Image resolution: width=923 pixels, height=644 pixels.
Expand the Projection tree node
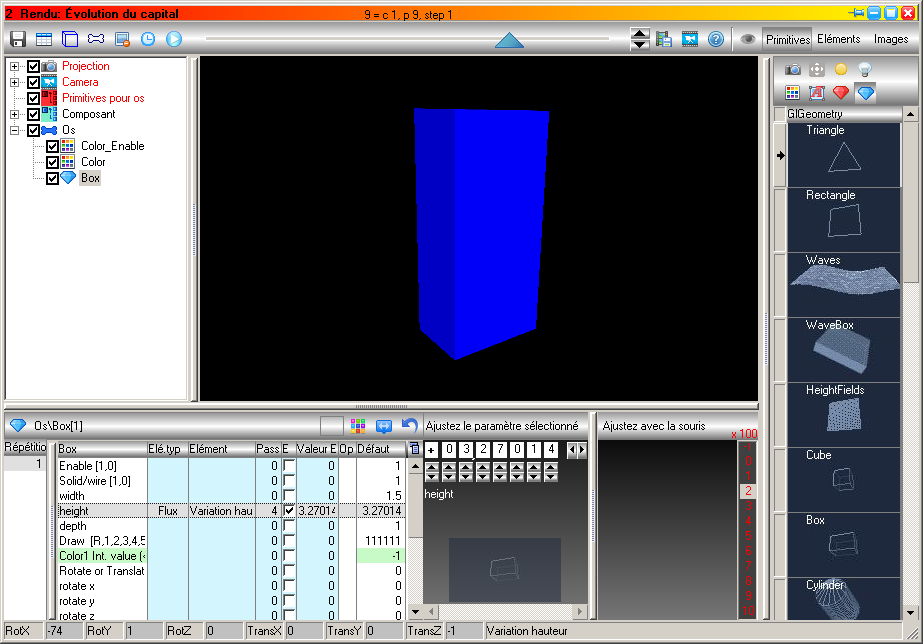[15, 67]
